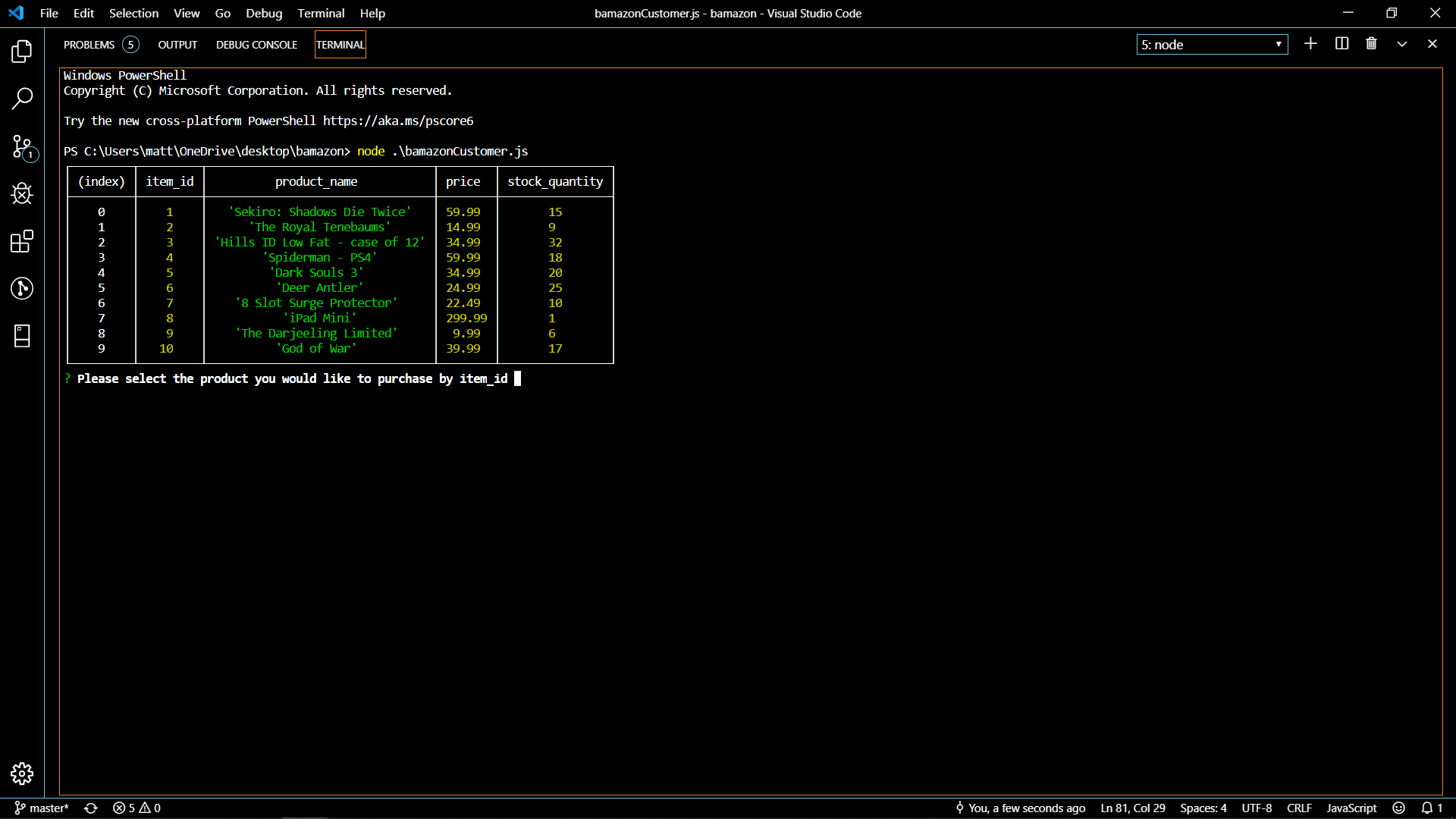Split the terminal pane
The width and height of the screenshot is (1456, 819).
[1341, 44]
